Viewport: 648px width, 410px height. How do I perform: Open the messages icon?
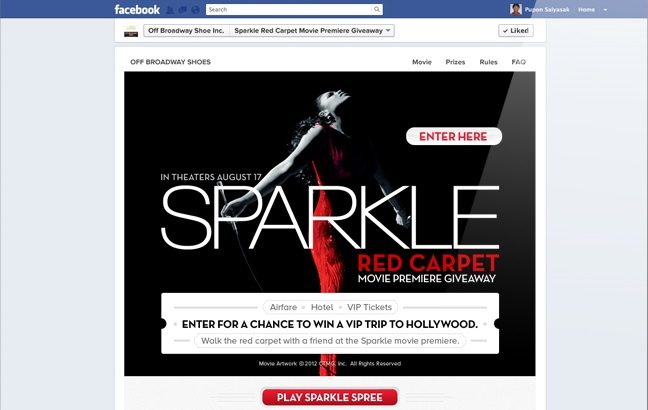[182, 10]
